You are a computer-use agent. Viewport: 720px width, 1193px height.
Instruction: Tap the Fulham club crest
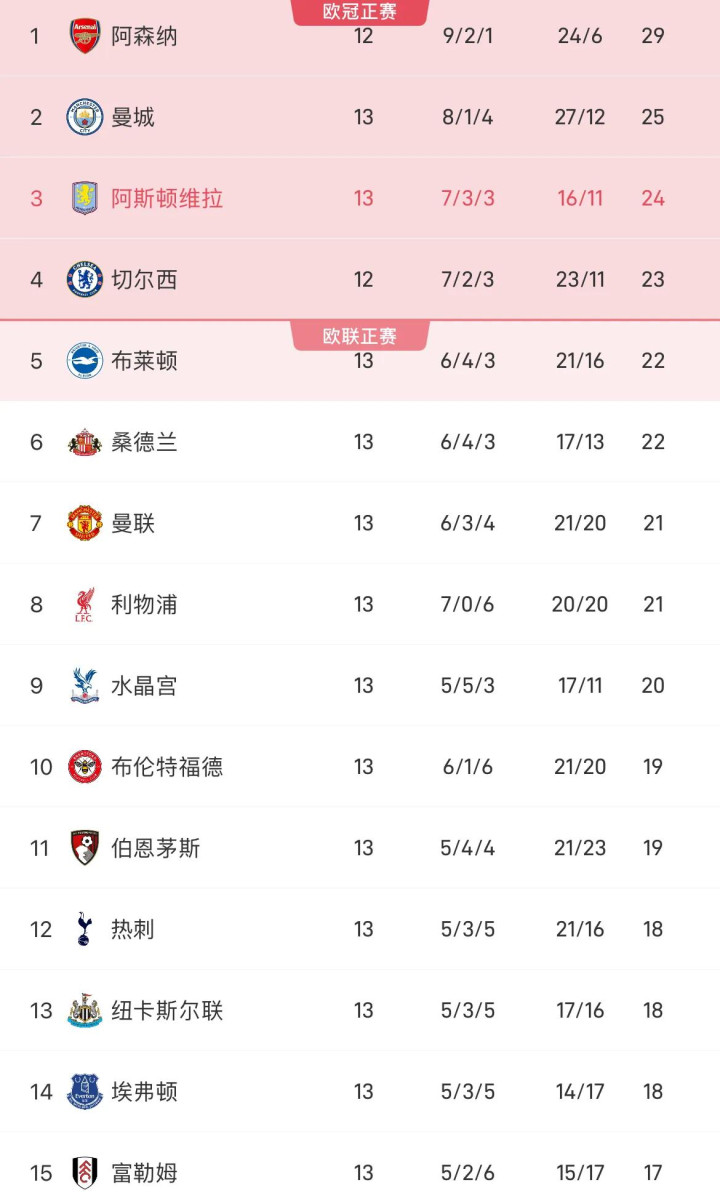point(85,1172)
